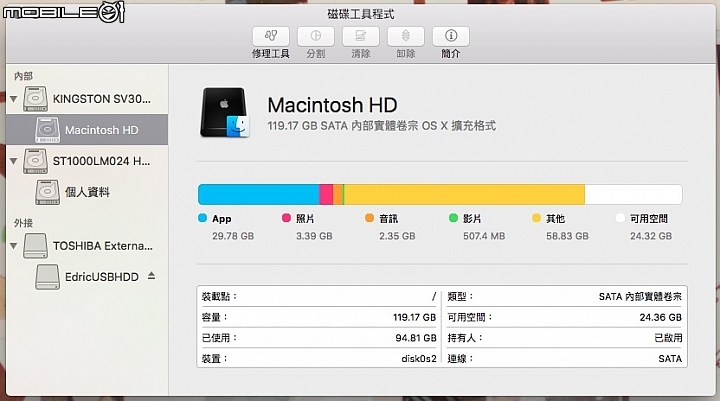Viewport: 720px width, 401px height.
Task: Click the white 可用空間 legend dot
Action: coord(620,218)
